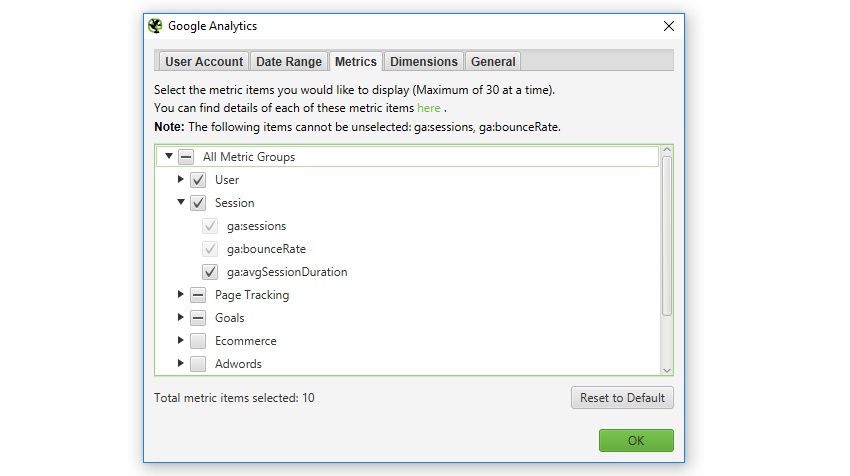Select the 'ga:bounceRate' row label
This screenshot has height=476, width=850.
click(x=266, y=249)
